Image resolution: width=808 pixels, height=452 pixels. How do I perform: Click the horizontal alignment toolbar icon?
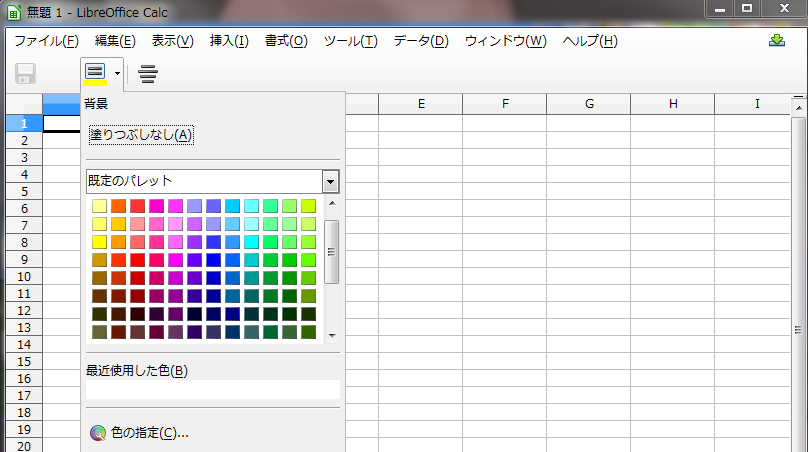[x=148, y=73]
